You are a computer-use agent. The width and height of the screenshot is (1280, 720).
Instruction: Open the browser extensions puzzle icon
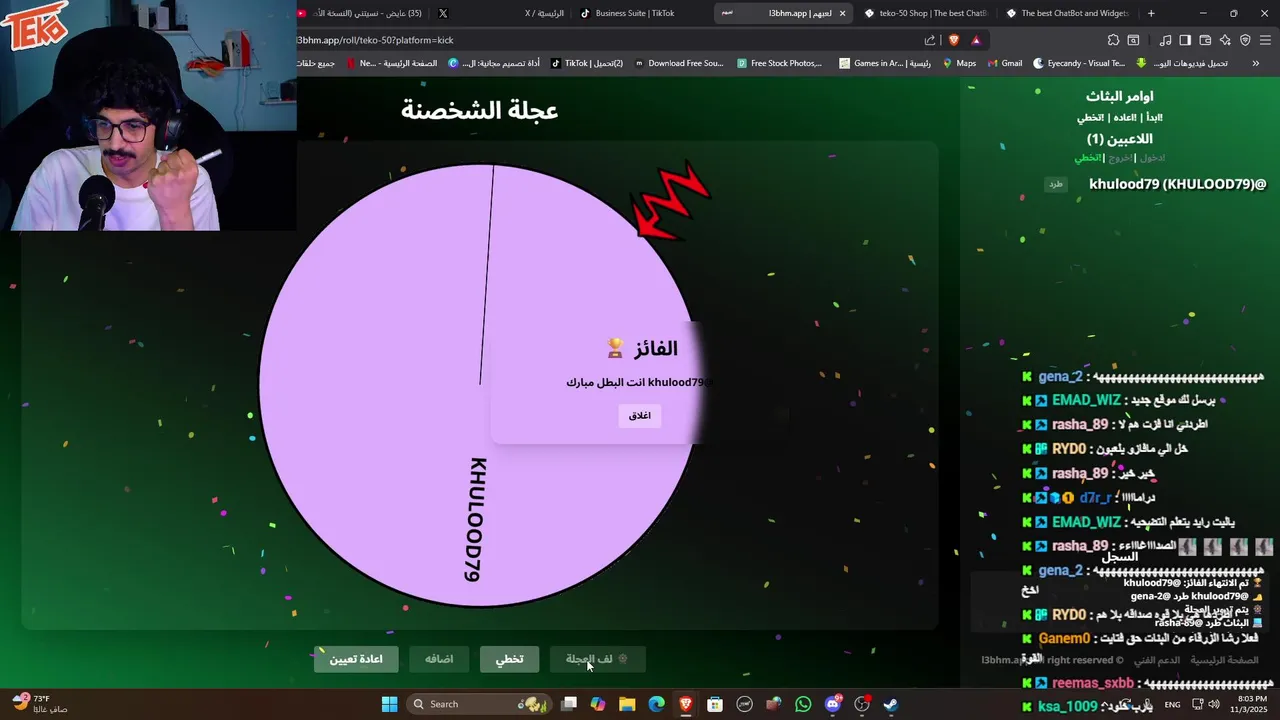tap(1113, 40)
